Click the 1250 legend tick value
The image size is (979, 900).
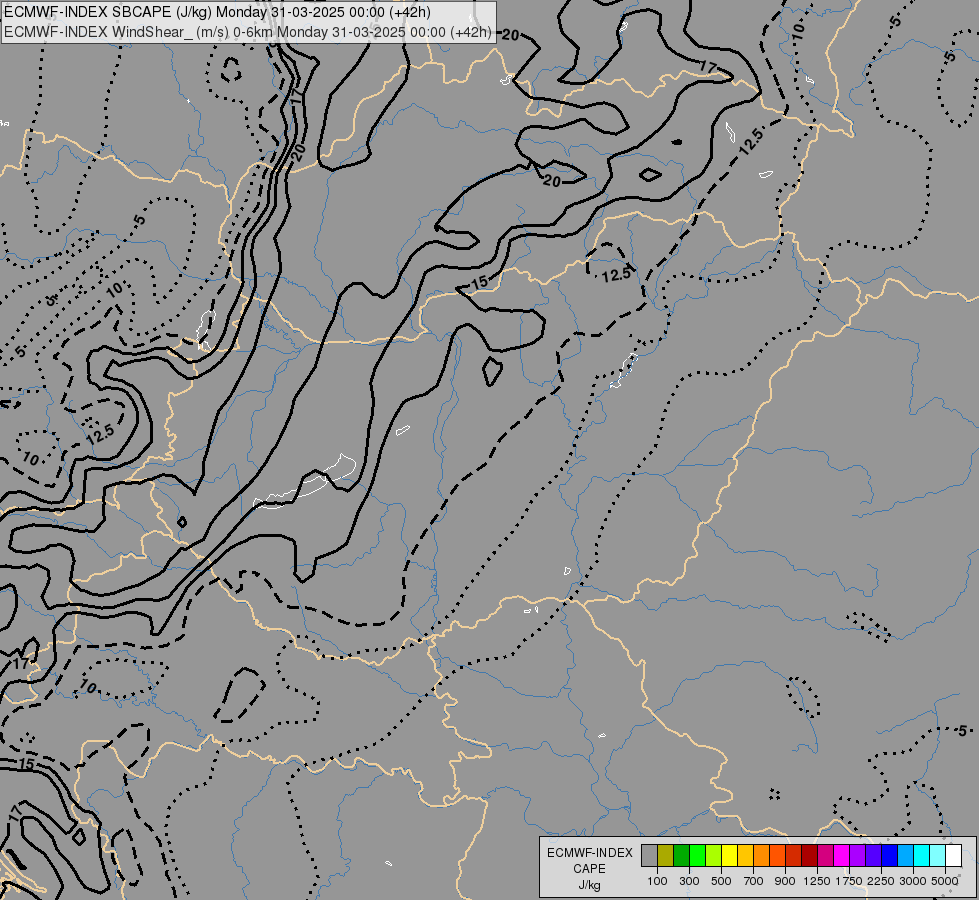point(817,881)
